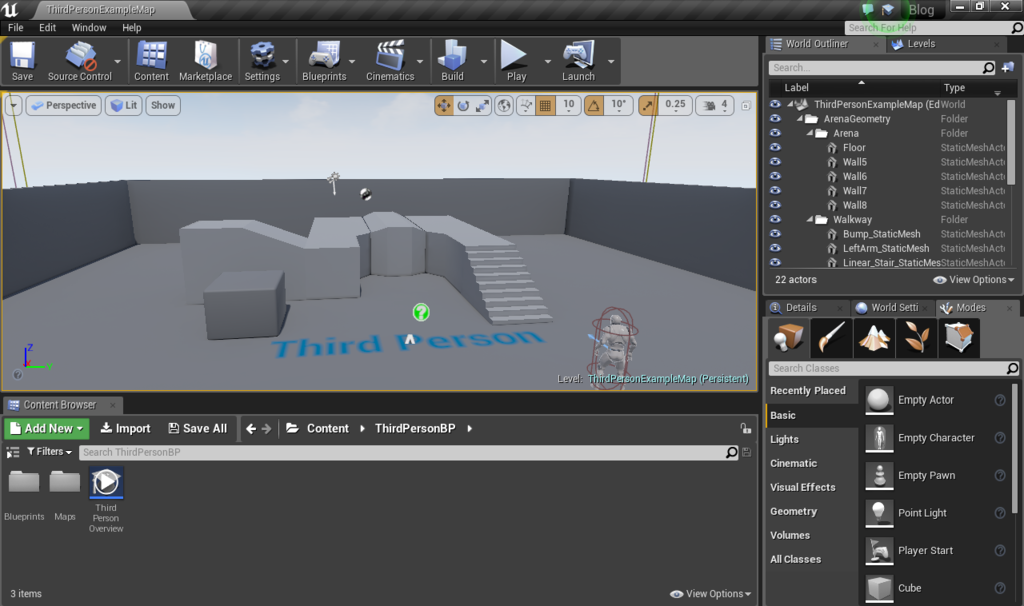
Task: Open the Play options dropdown arrow
Action: pyautogui.click(x=547, y=61)
